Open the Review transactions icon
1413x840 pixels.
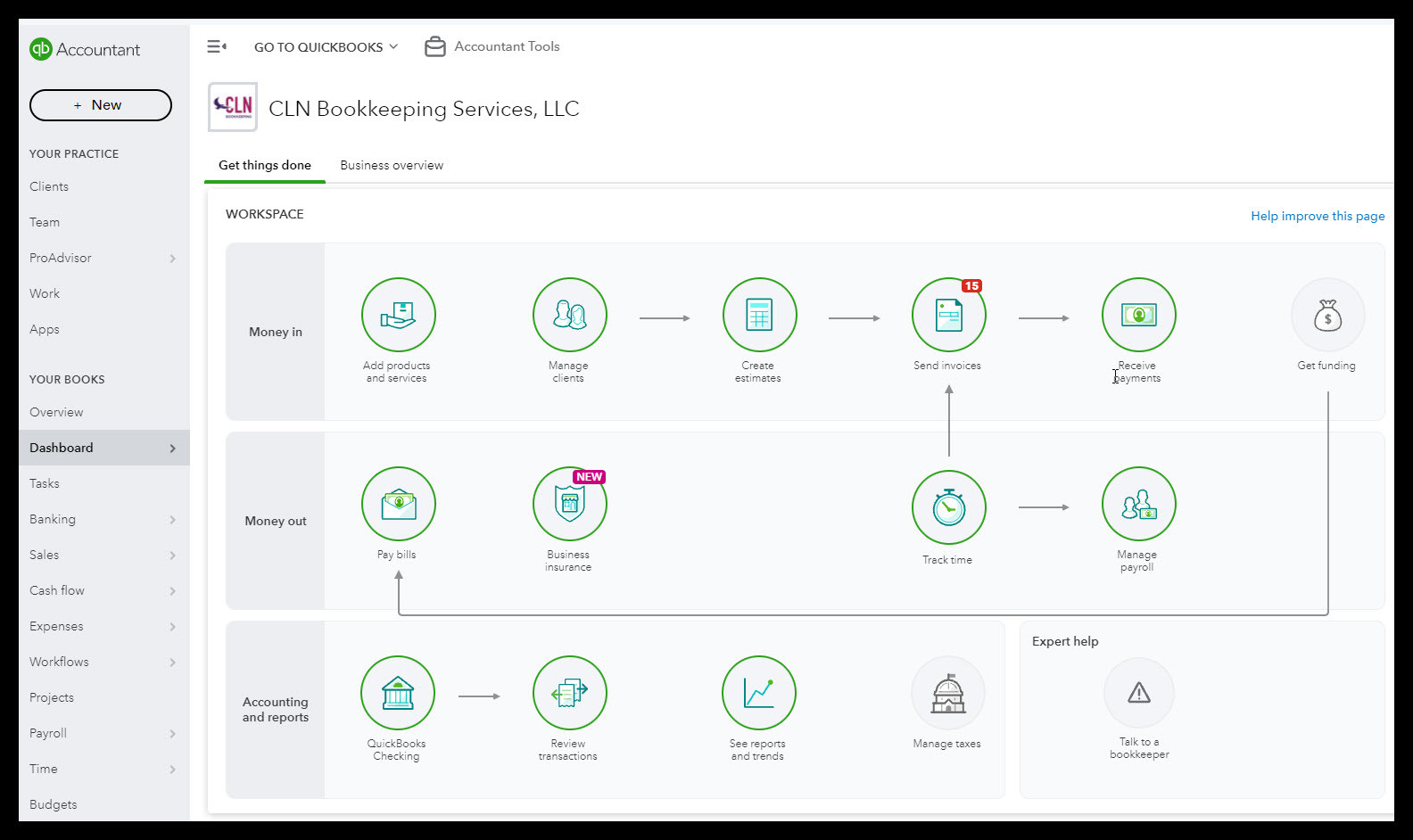click(569, 694)
